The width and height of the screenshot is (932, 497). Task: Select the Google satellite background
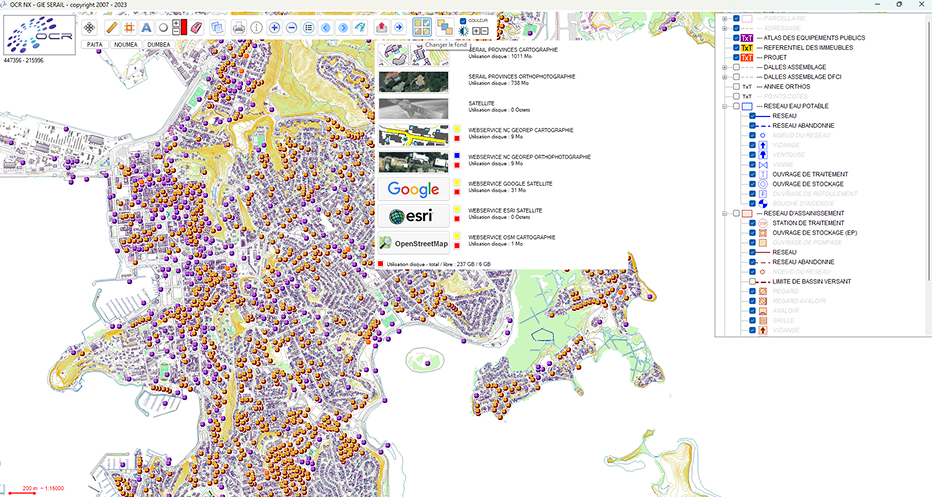[413, 189]
